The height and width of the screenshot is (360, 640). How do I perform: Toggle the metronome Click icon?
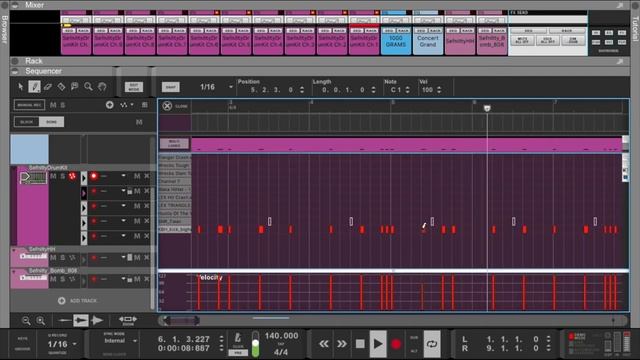coord(238,338)
